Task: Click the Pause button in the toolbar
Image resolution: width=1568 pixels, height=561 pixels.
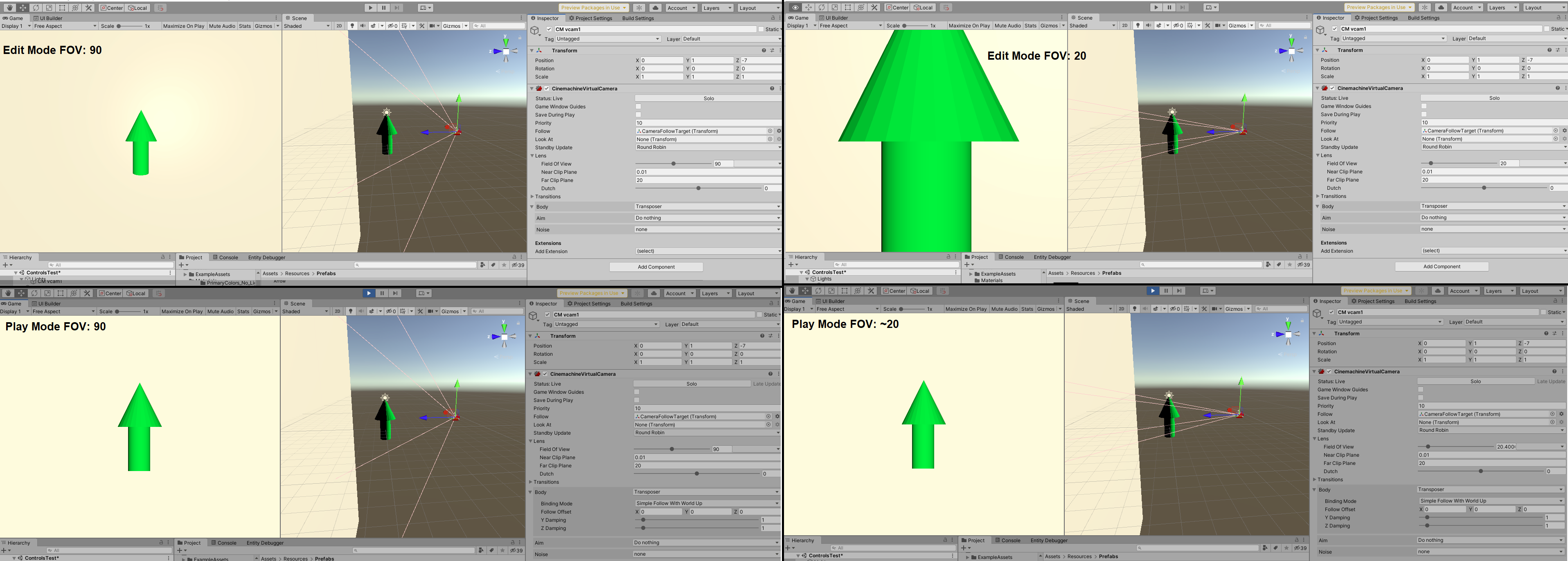Action: click(383, 7)
